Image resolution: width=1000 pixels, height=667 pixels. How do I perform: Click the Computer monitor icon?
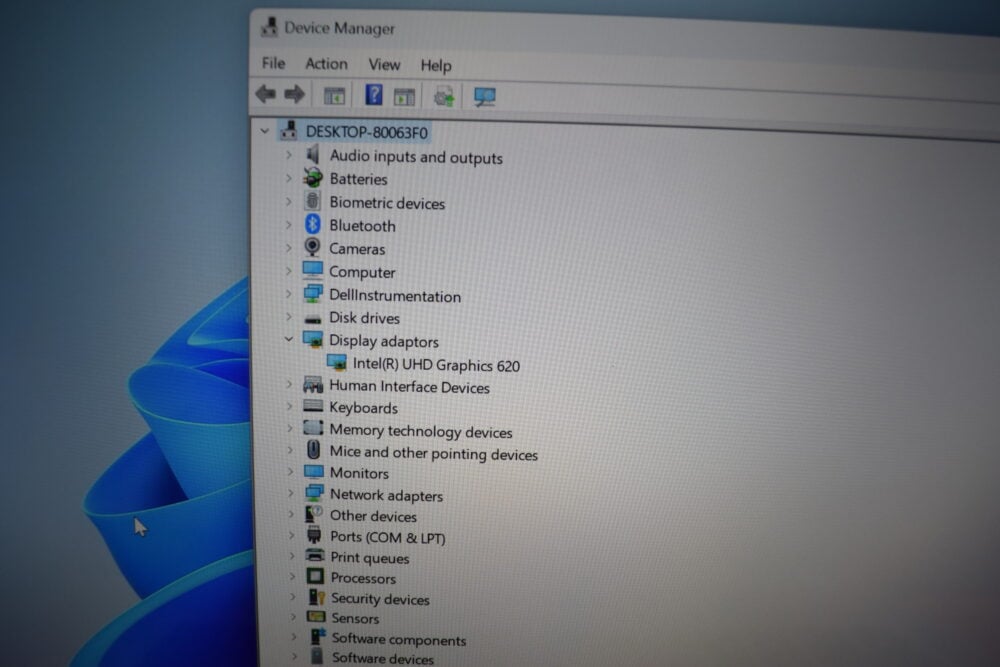coord(312,270)
